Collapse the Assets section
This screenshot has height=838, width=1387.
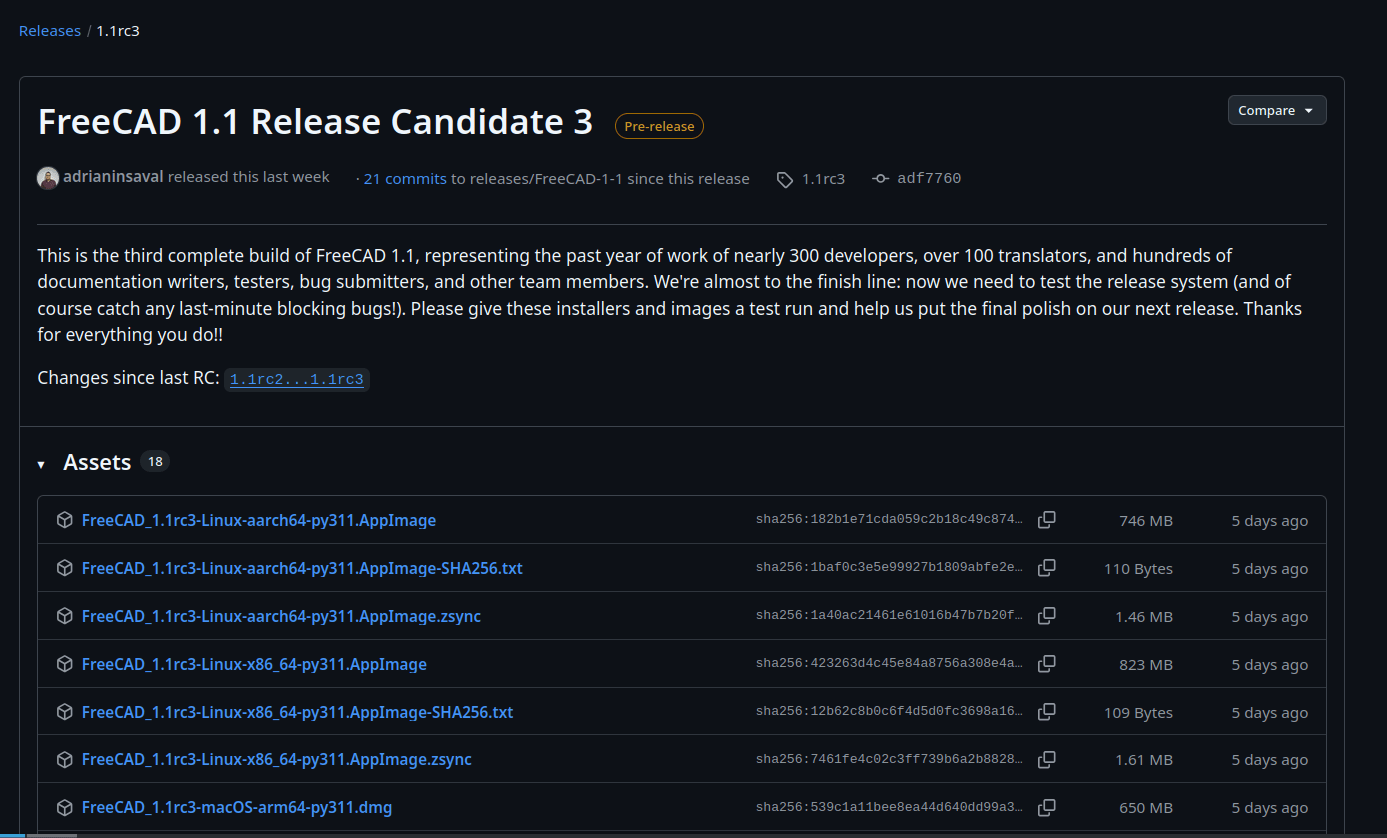[42, 464]
